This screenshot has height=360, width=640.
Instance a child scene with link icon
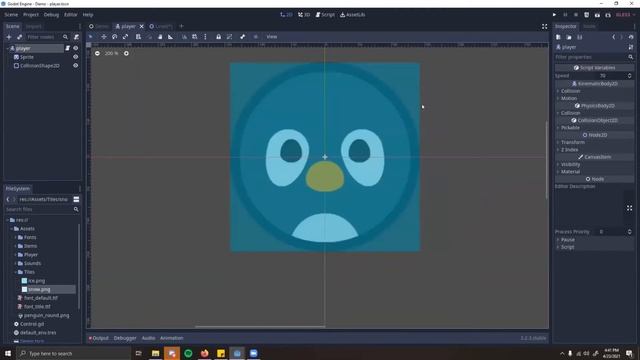(x=19, y=37)
